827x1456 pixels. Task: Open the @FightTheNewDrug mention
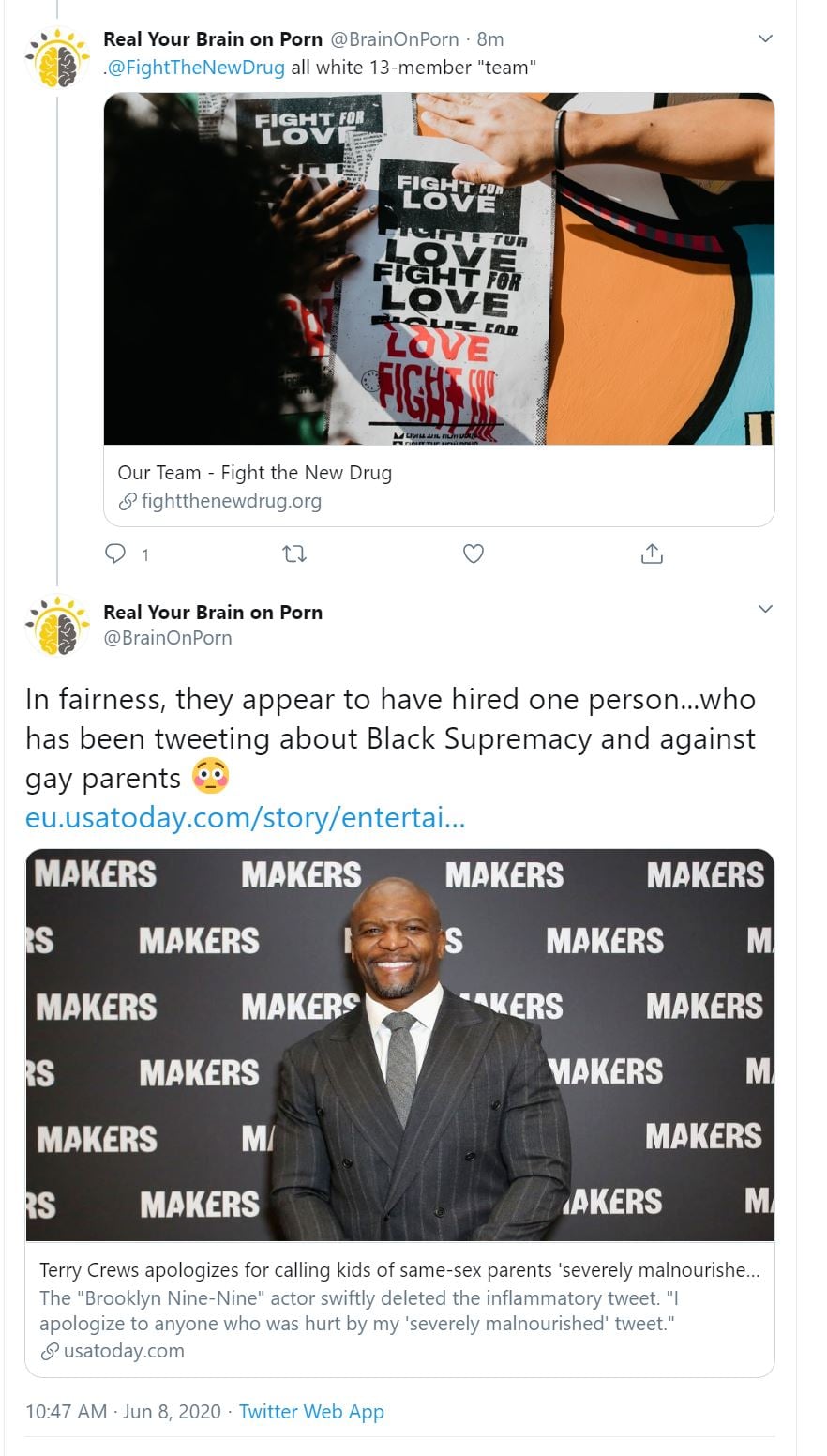[197, 68]
